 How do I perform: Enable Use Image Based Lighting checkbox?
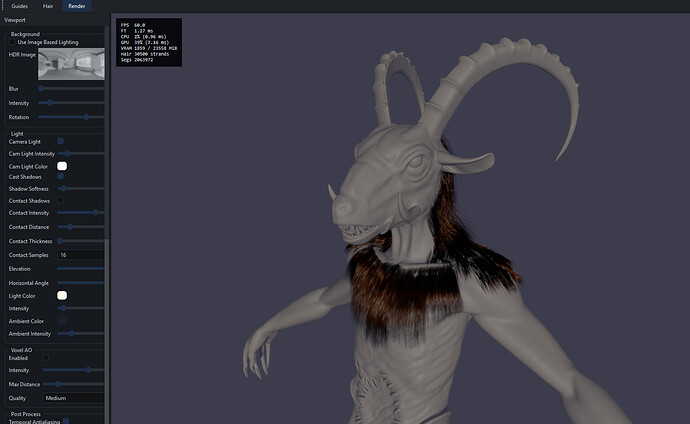coord(12,42)
